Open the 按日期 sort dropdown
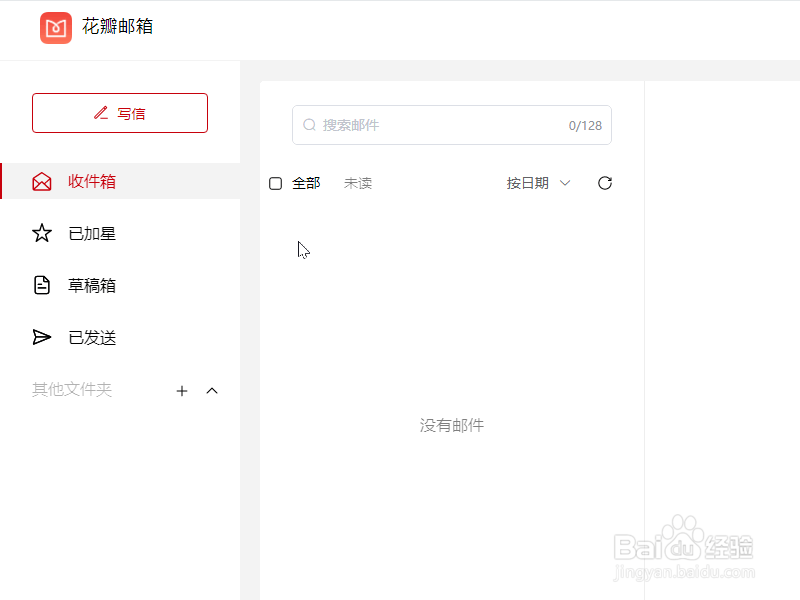The image size is (800, 600). click(538, 183)
